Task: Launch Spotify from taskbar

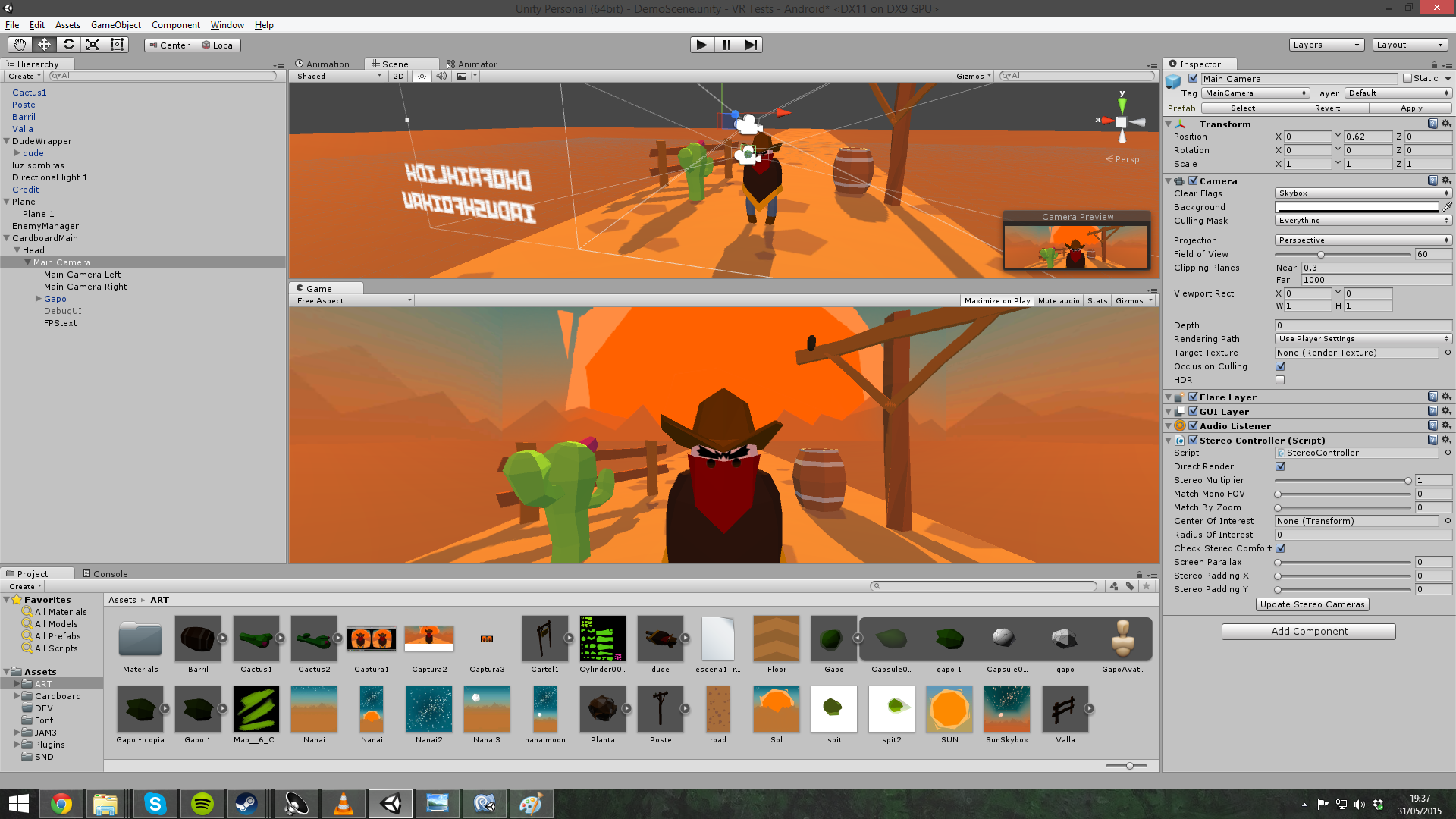Action: pyautogui.click(x=202, y=804)
